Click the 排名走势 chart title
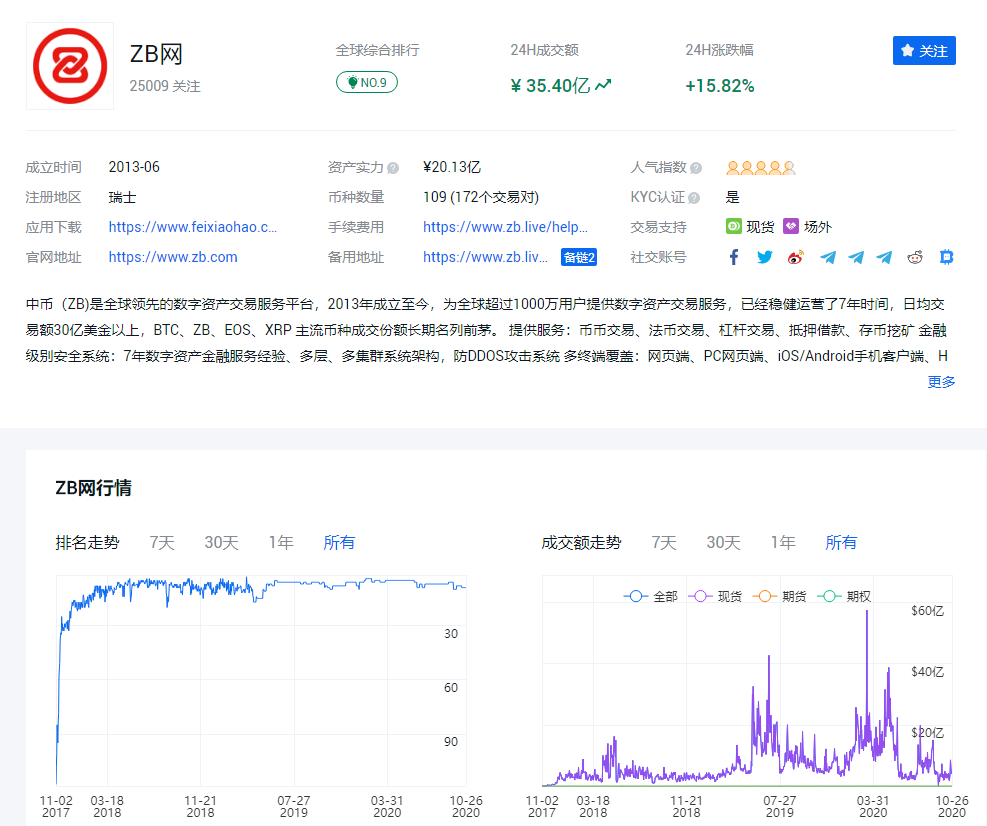 tap(87, 543)
